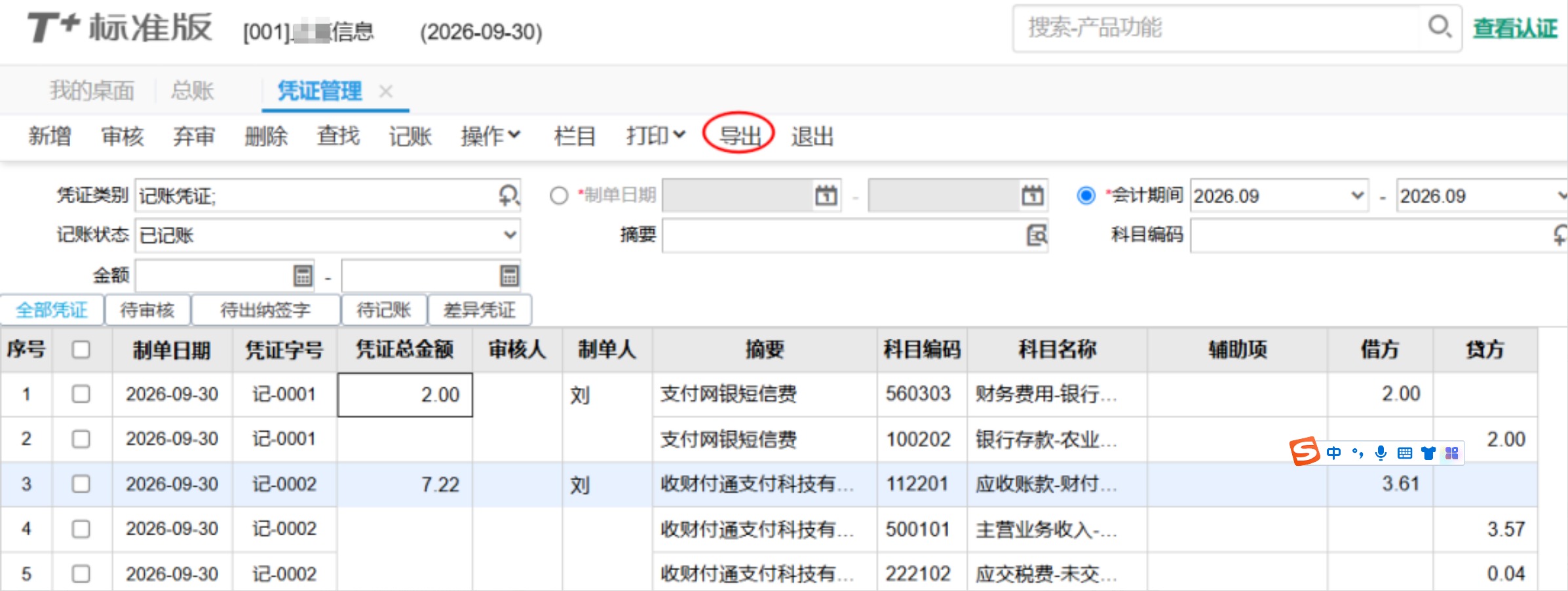The width and height of the screenshot is (1568, 591).
Task: Select the 差异凭证 filter tab
Action: 480,310
